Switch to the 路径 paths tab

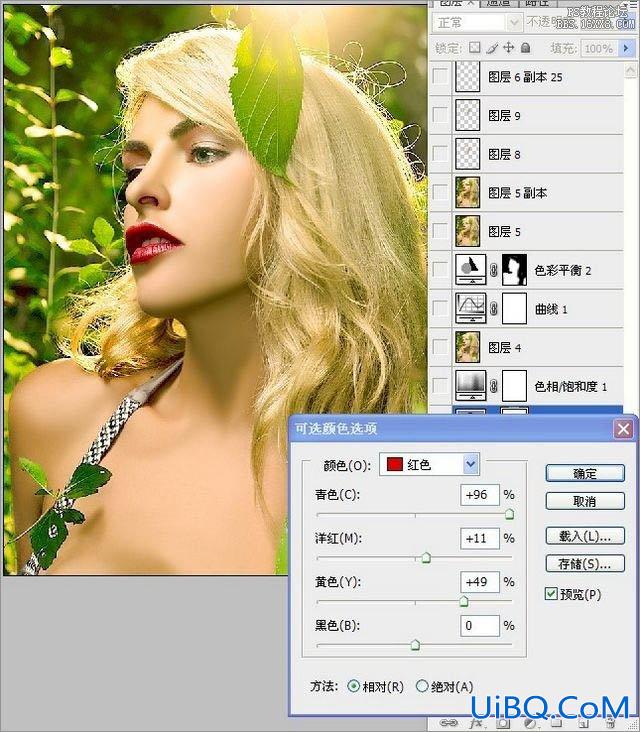click(x=537, y=3)
